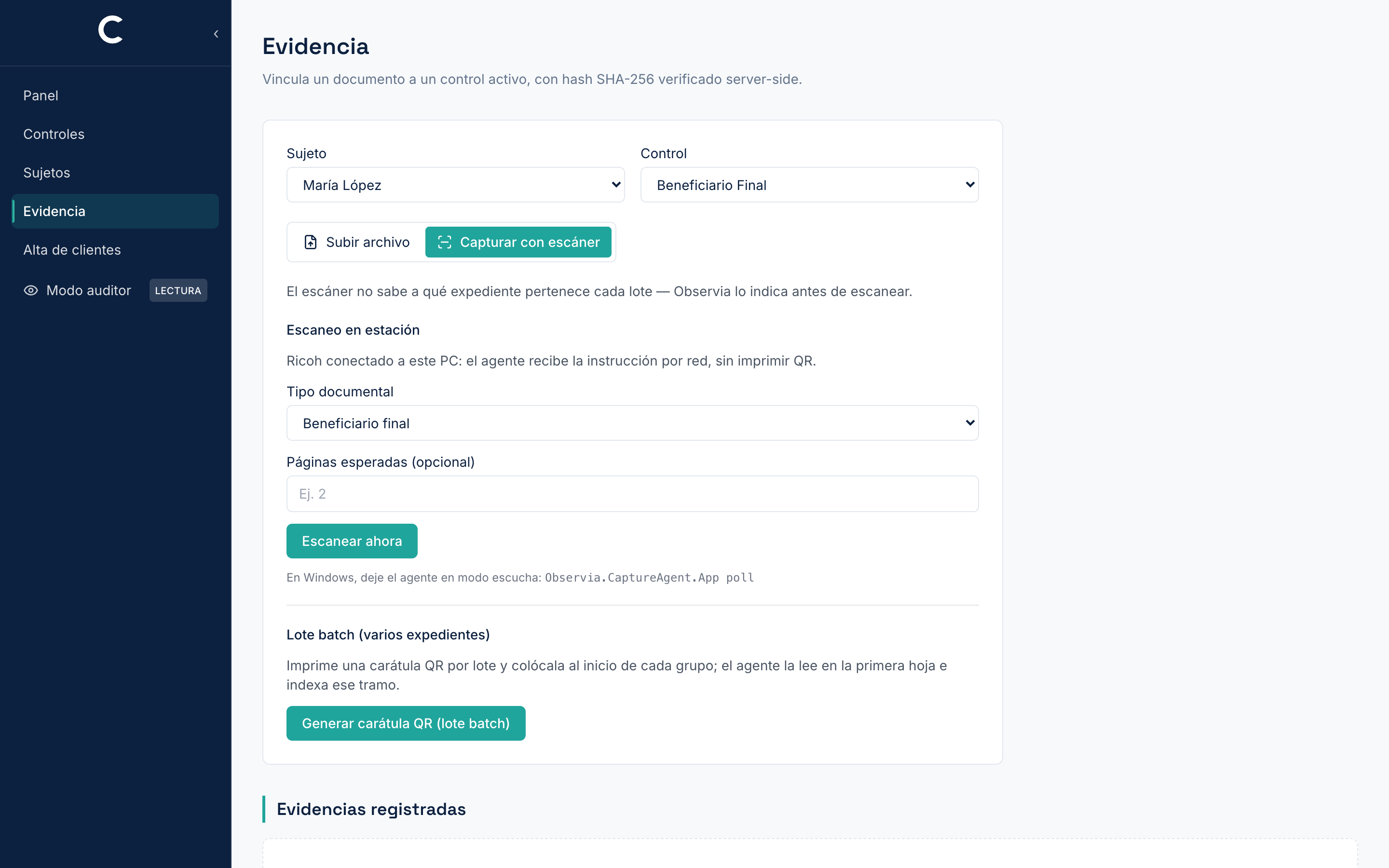Screen dimensions: 1389x868
Task: Open the Sujeto dropdown showing María López
Action: click(455, 185)
